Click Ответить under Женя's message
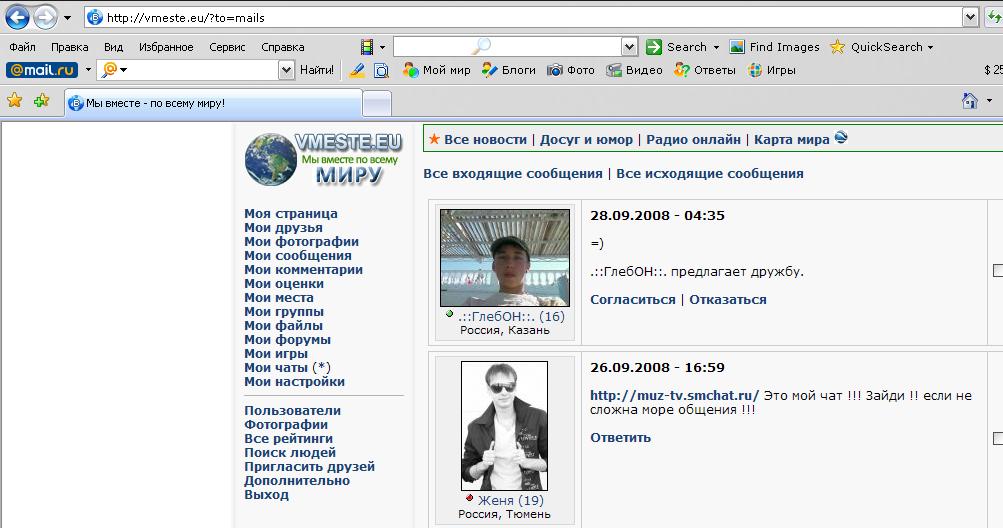This screenshot has width=1003, height=528. point(620,437)
